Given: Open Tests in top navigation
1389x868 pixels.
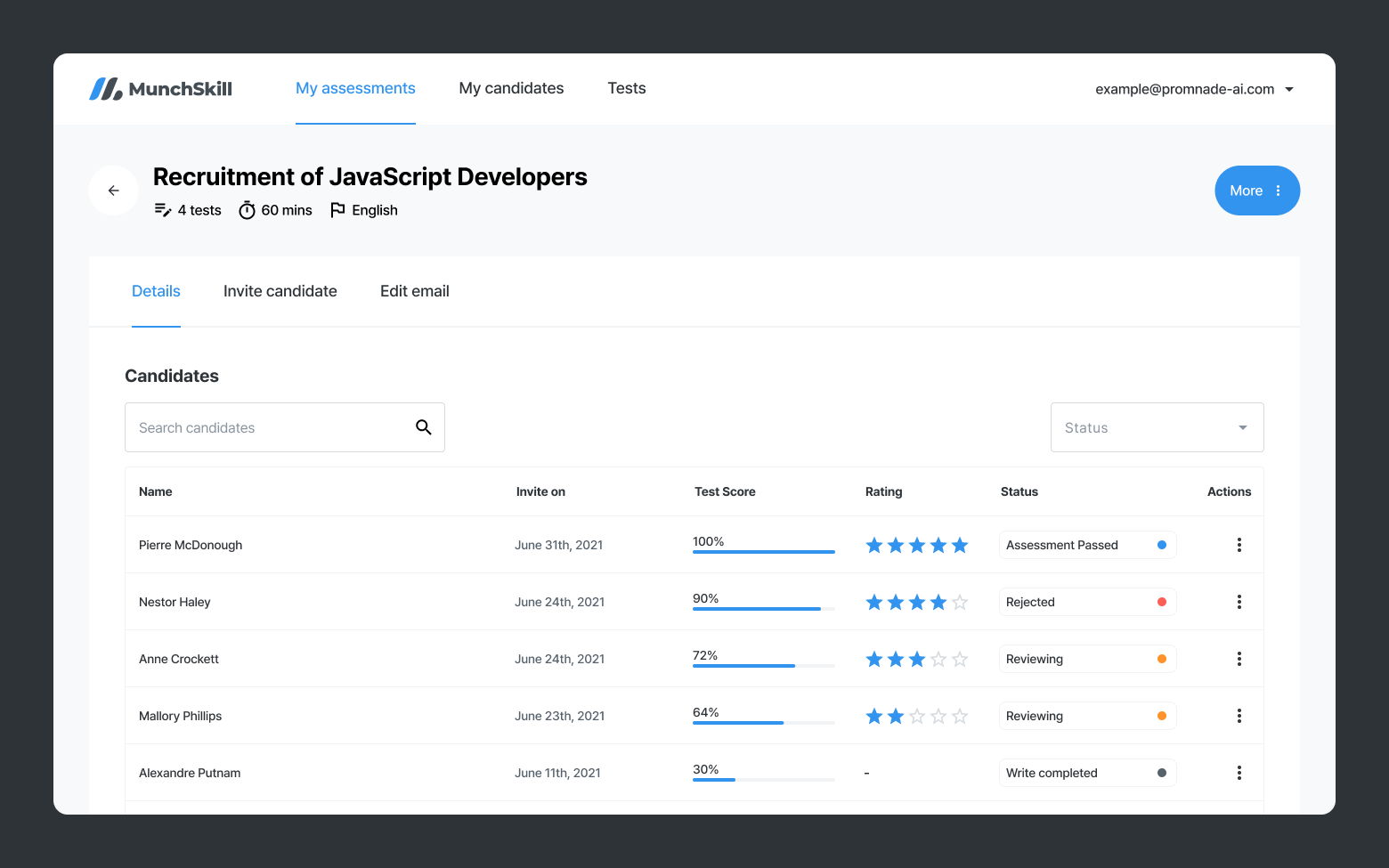Looking at the screenshot, I should pos(627,88).
